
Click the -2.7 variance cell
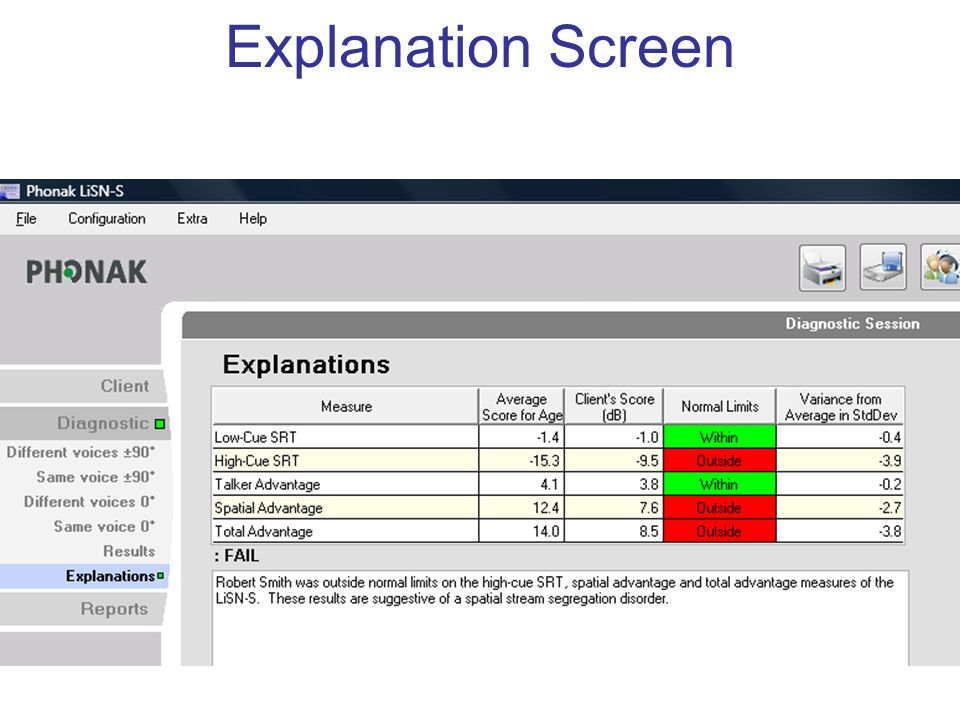[x=840, y=508]
